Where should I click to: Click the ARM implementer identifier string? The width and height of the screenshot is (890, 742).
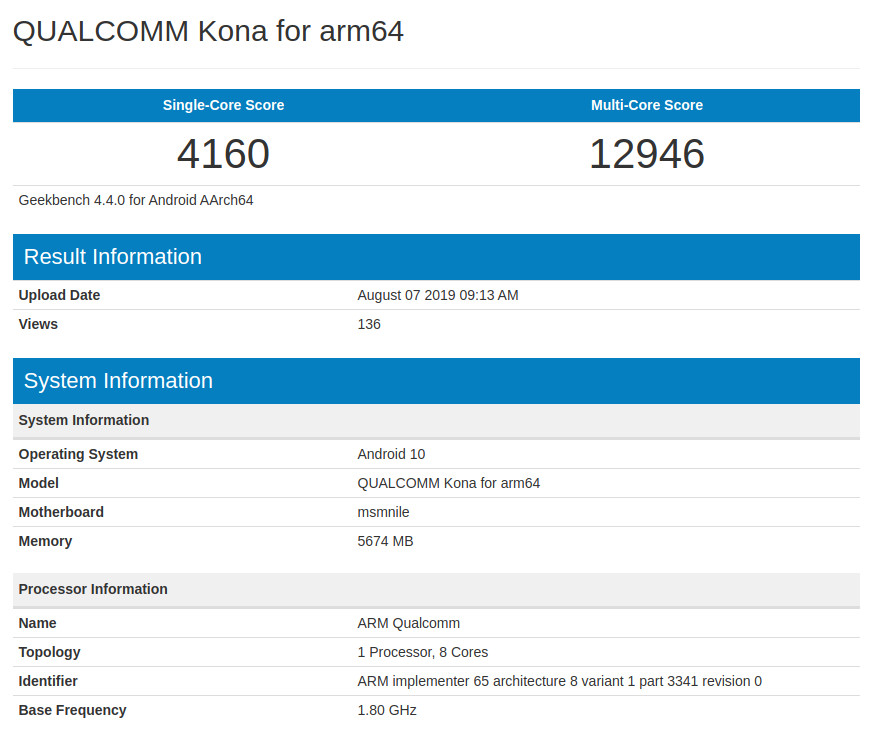click(560, 681)
